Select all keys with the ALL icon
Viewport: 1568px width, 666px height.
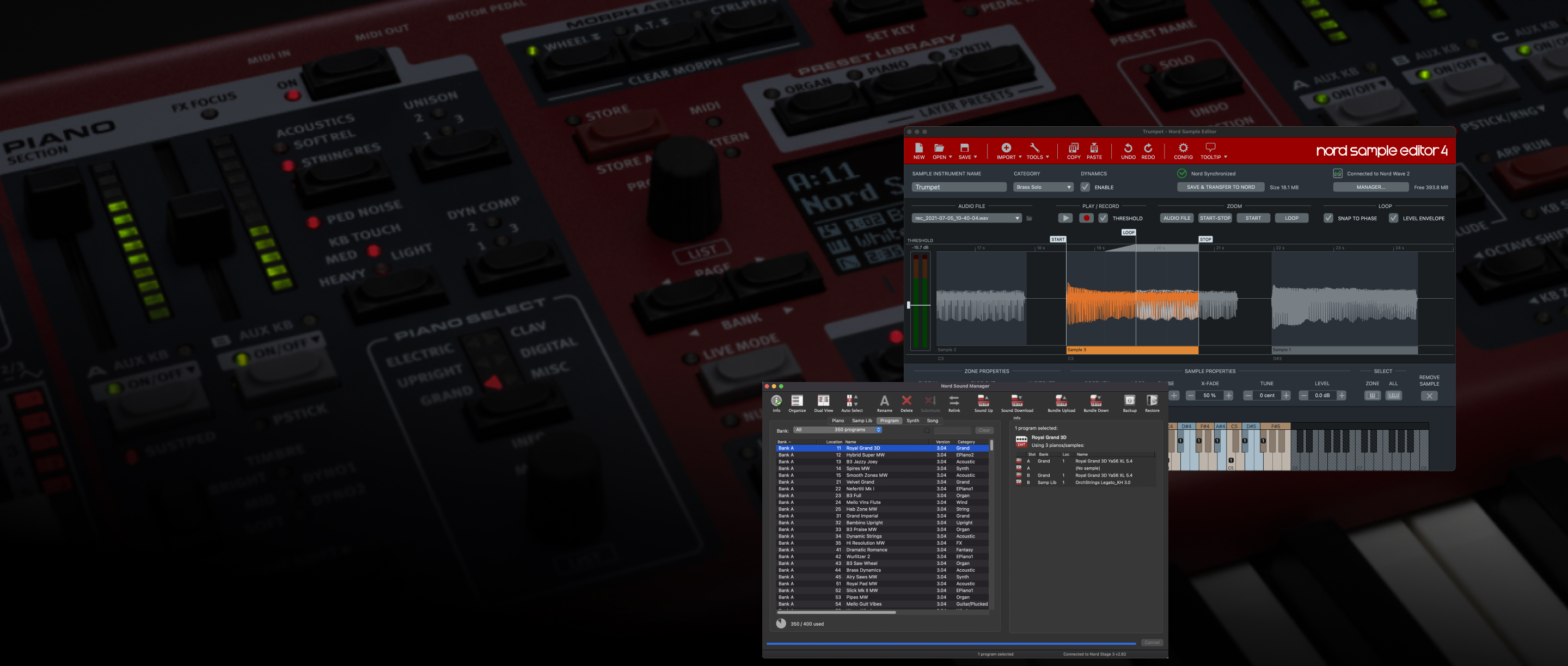click(1393, 396)
